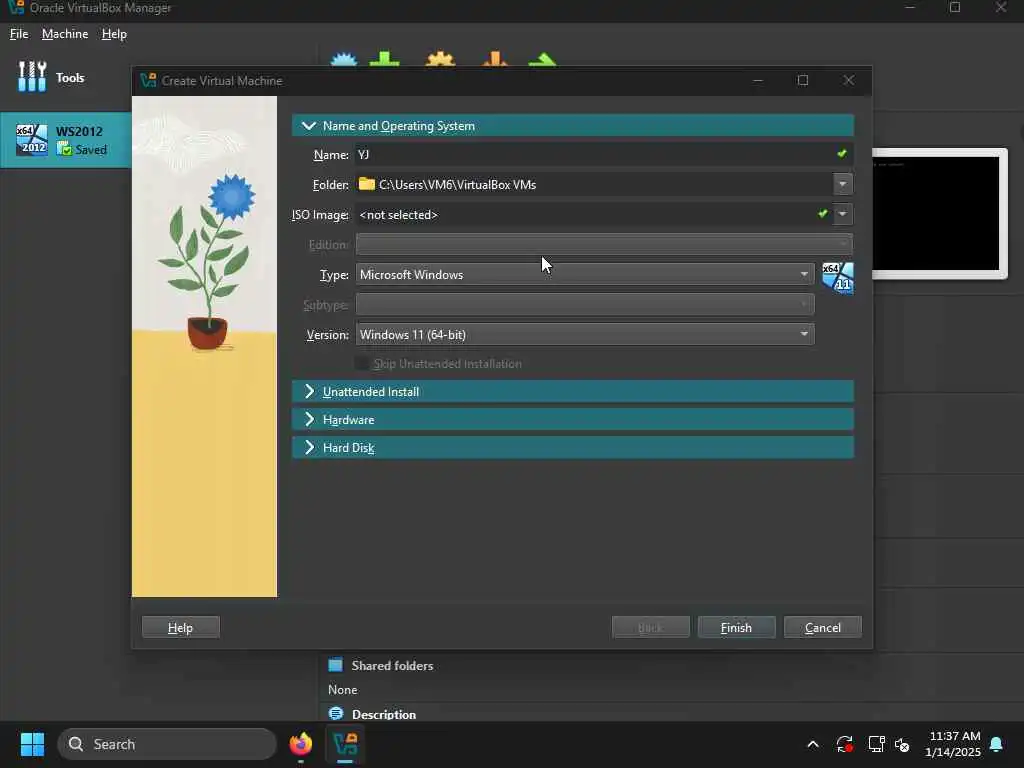The image size is (1024, 768).
Task: Open the Help menu in the menu bar
Action: tap(114, 34)
